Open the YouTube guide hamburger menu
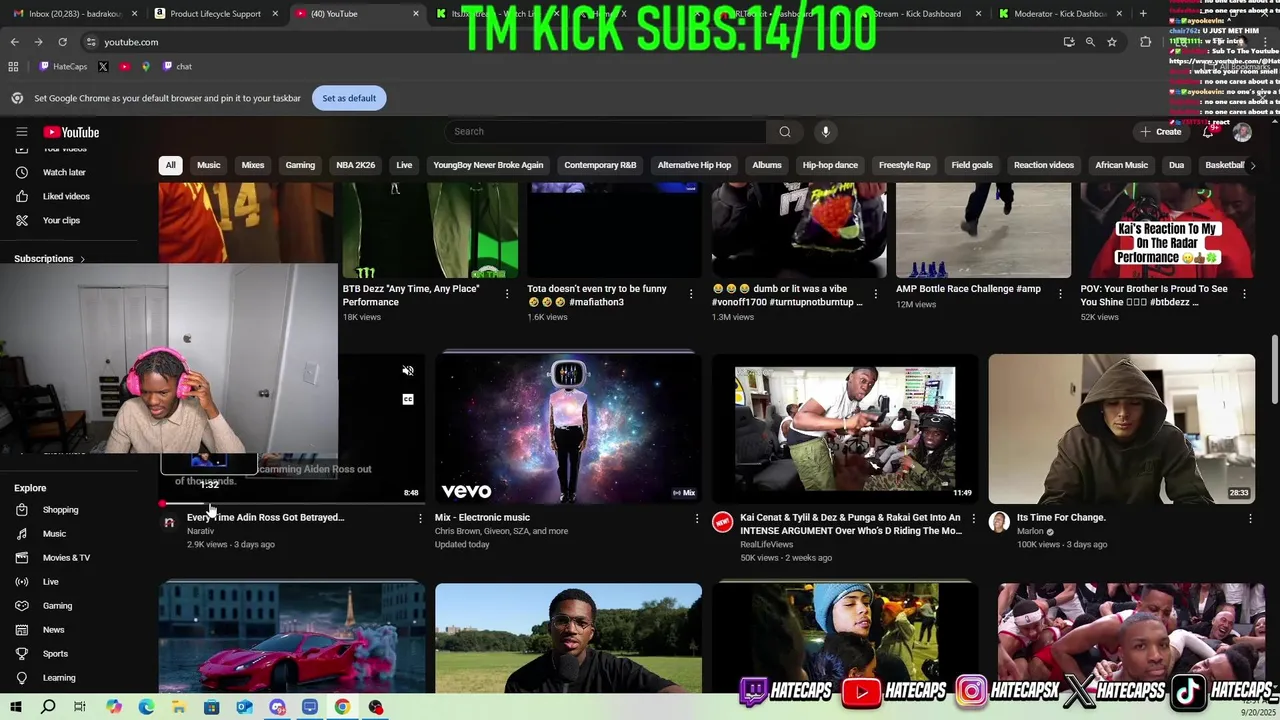Screen dimensions: 1280x720 tap(21, 132)
